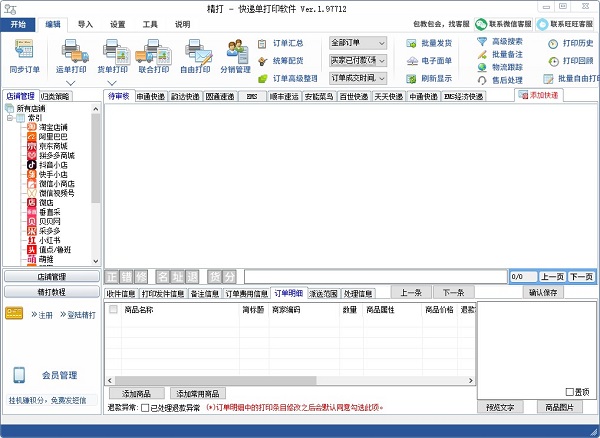Open 售后处理 after-sales handling
The image size is (600, 438).
pos(500,80)
